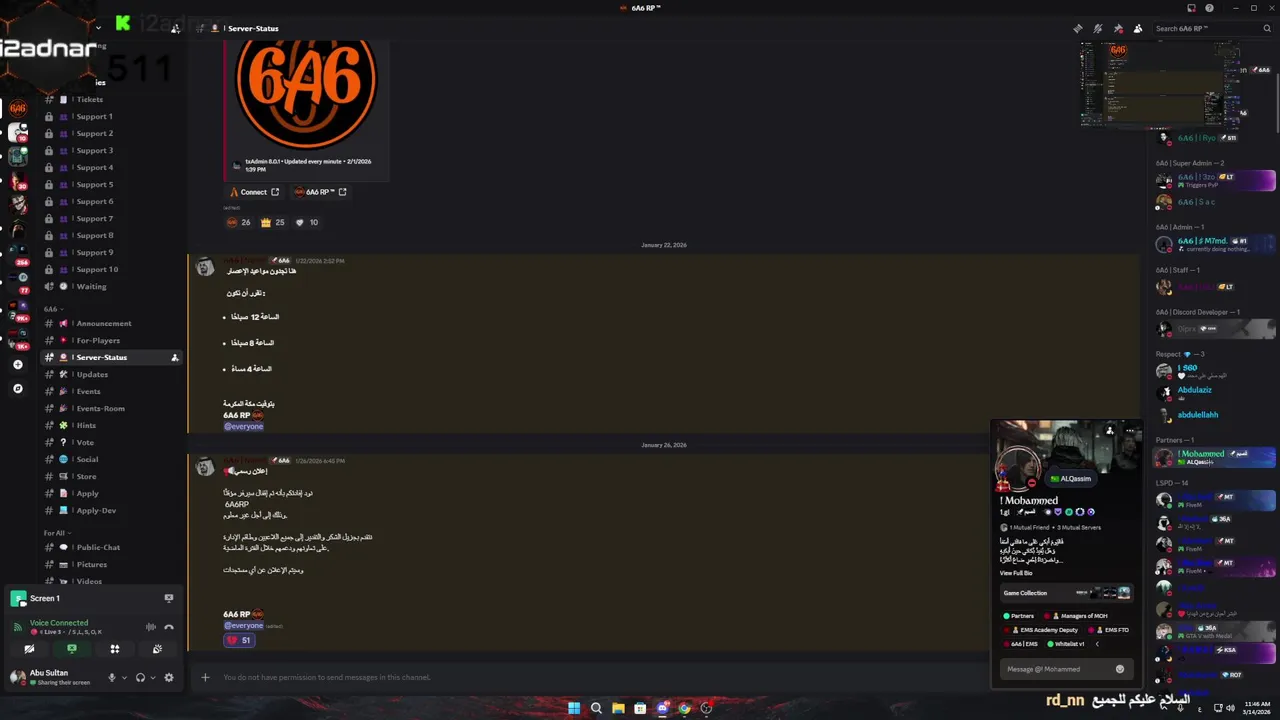Click View Full Bio on profile popup
This screenshot has width=1280, height=720.
click(x=1016, y=573)
